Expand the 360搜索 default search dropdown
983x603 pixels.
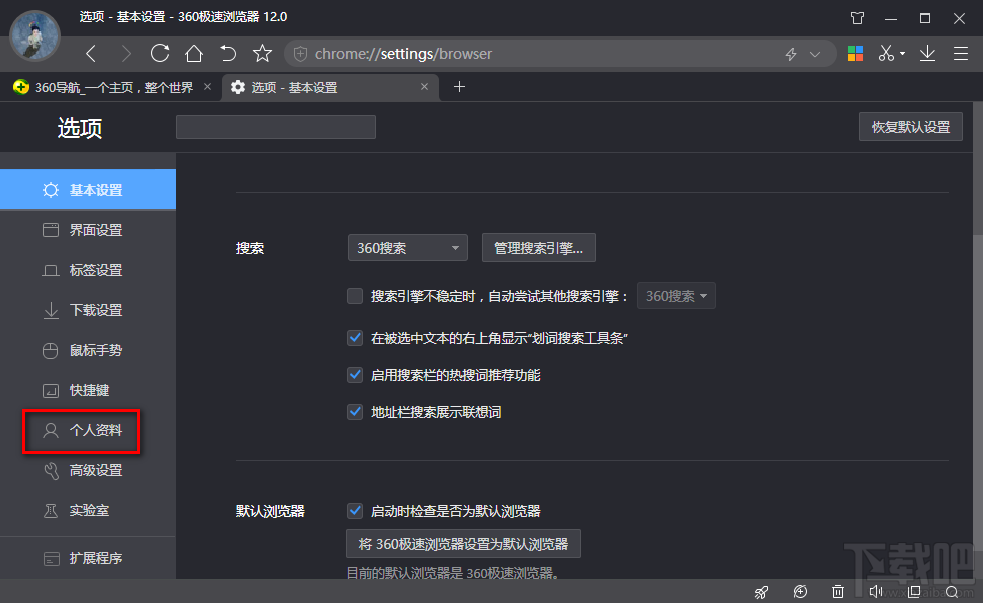point(407,248)
